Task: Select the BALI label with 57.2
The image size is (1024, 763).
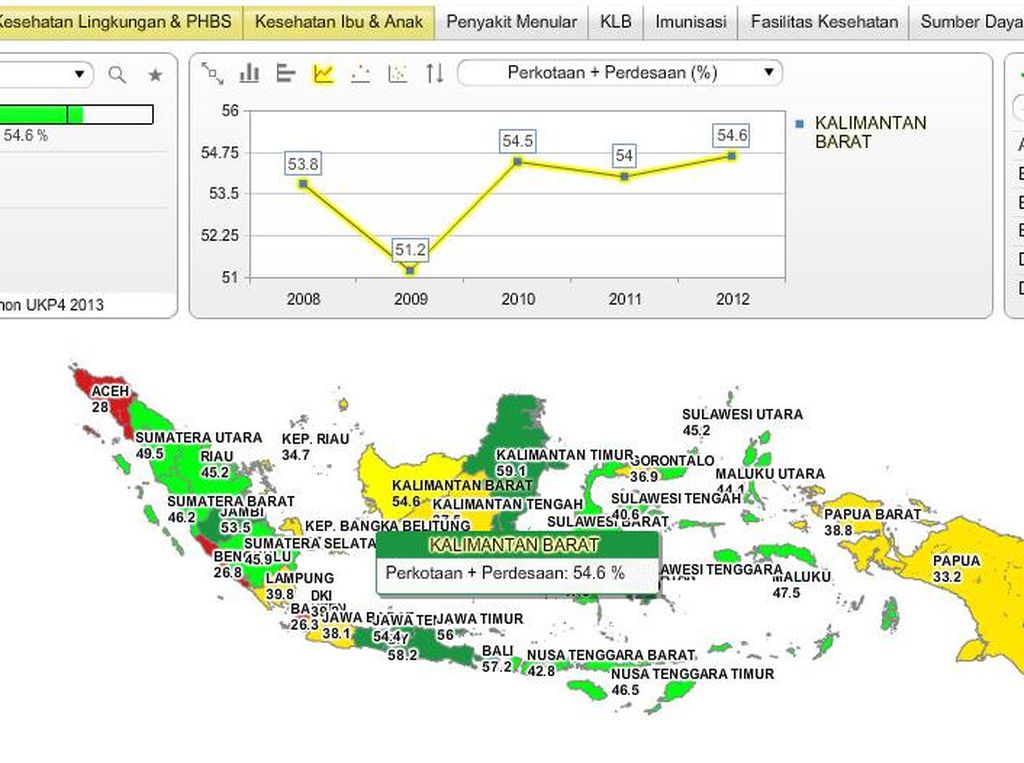Action: [x=498, y=658]
